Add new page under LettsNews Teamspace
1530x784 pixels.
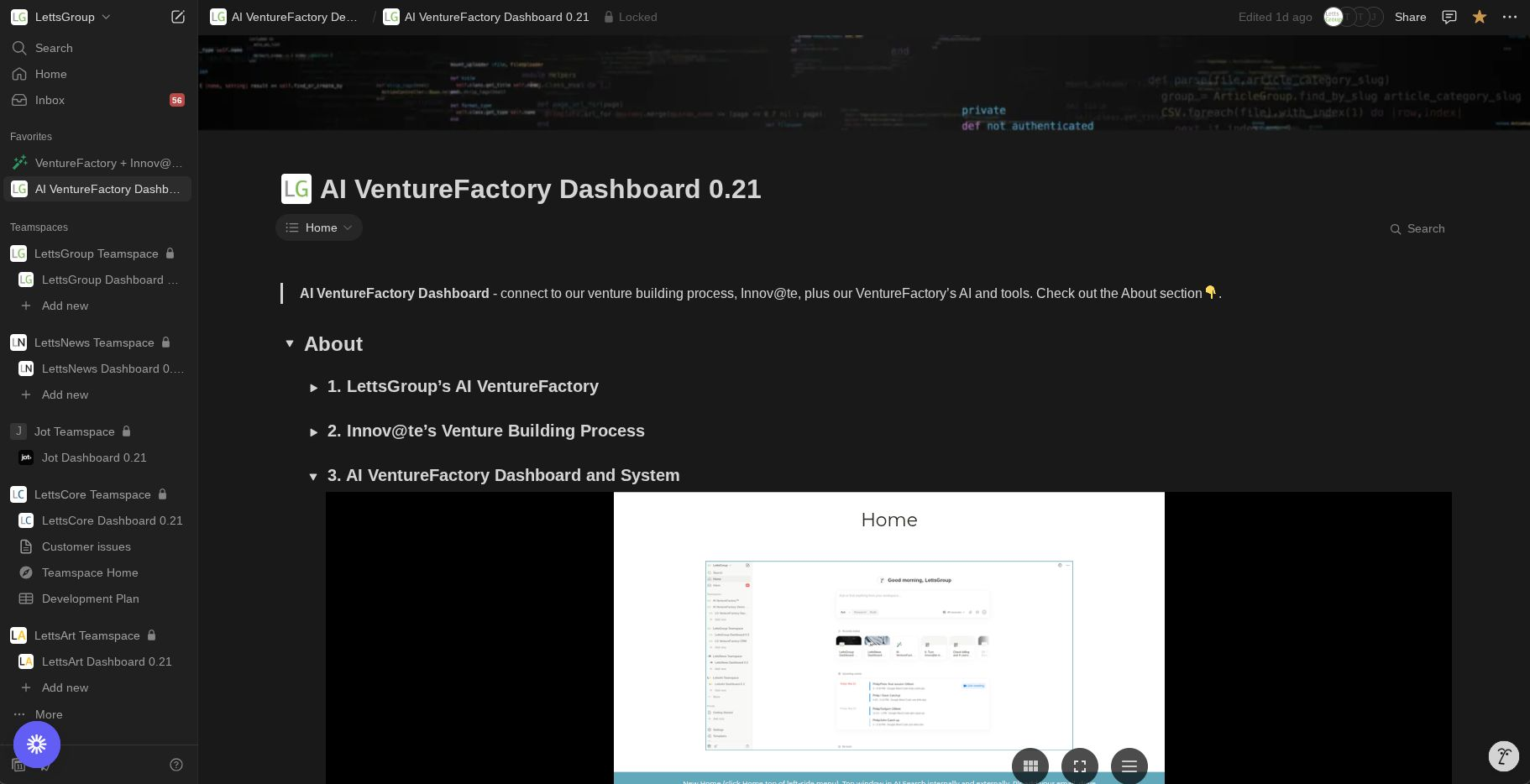pyautogui.click(x=65, y=395)
